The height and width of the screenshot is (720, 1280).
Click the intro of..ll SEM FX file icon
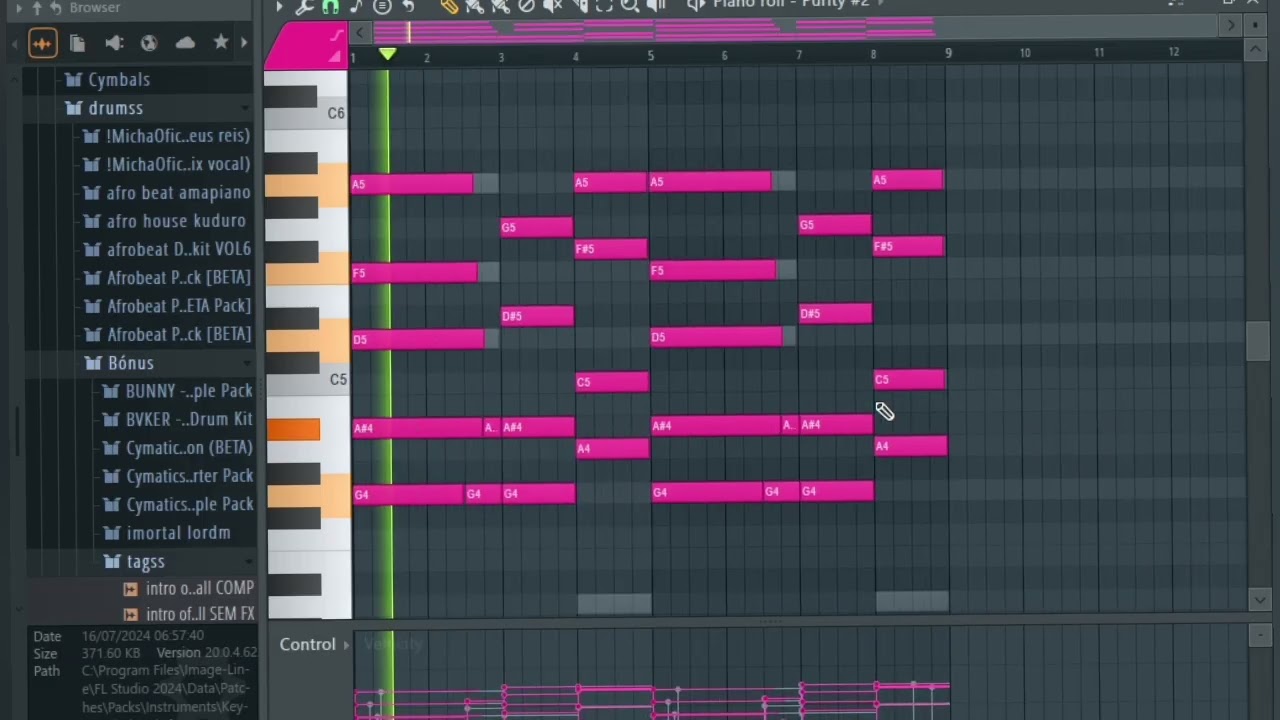[x=130, y=615]
